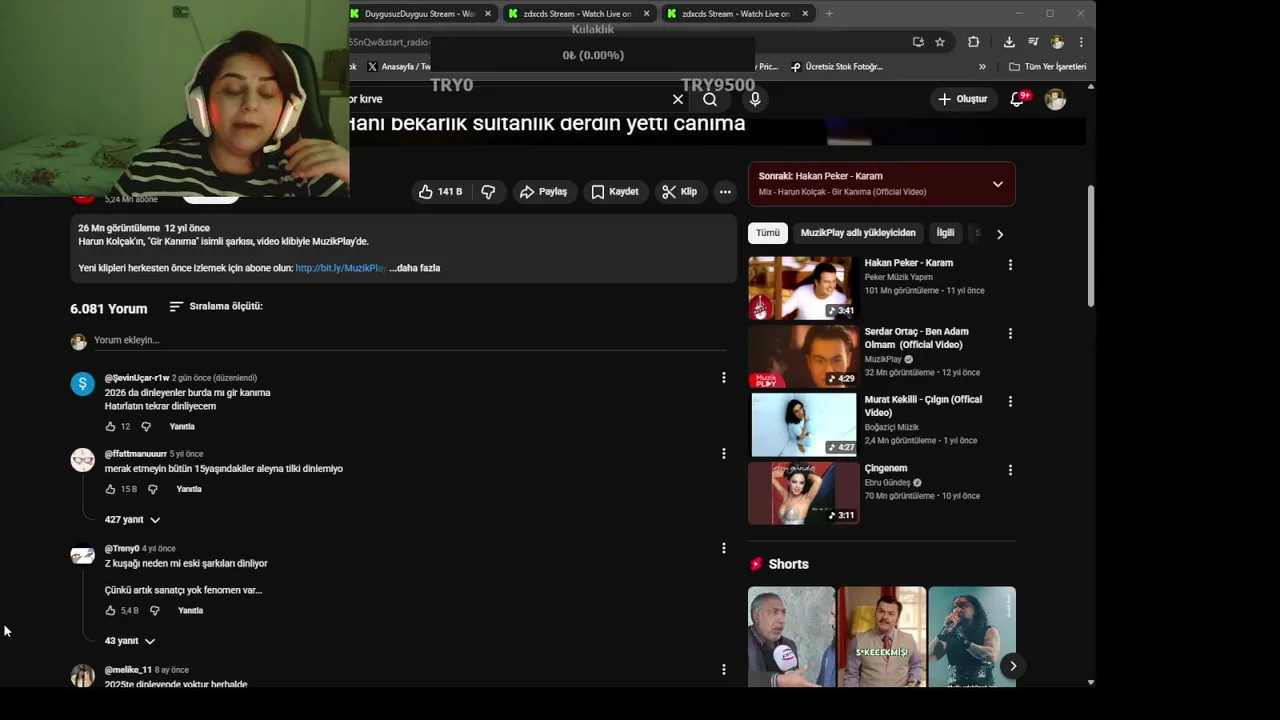Open a new browser tab

[829, 14]
